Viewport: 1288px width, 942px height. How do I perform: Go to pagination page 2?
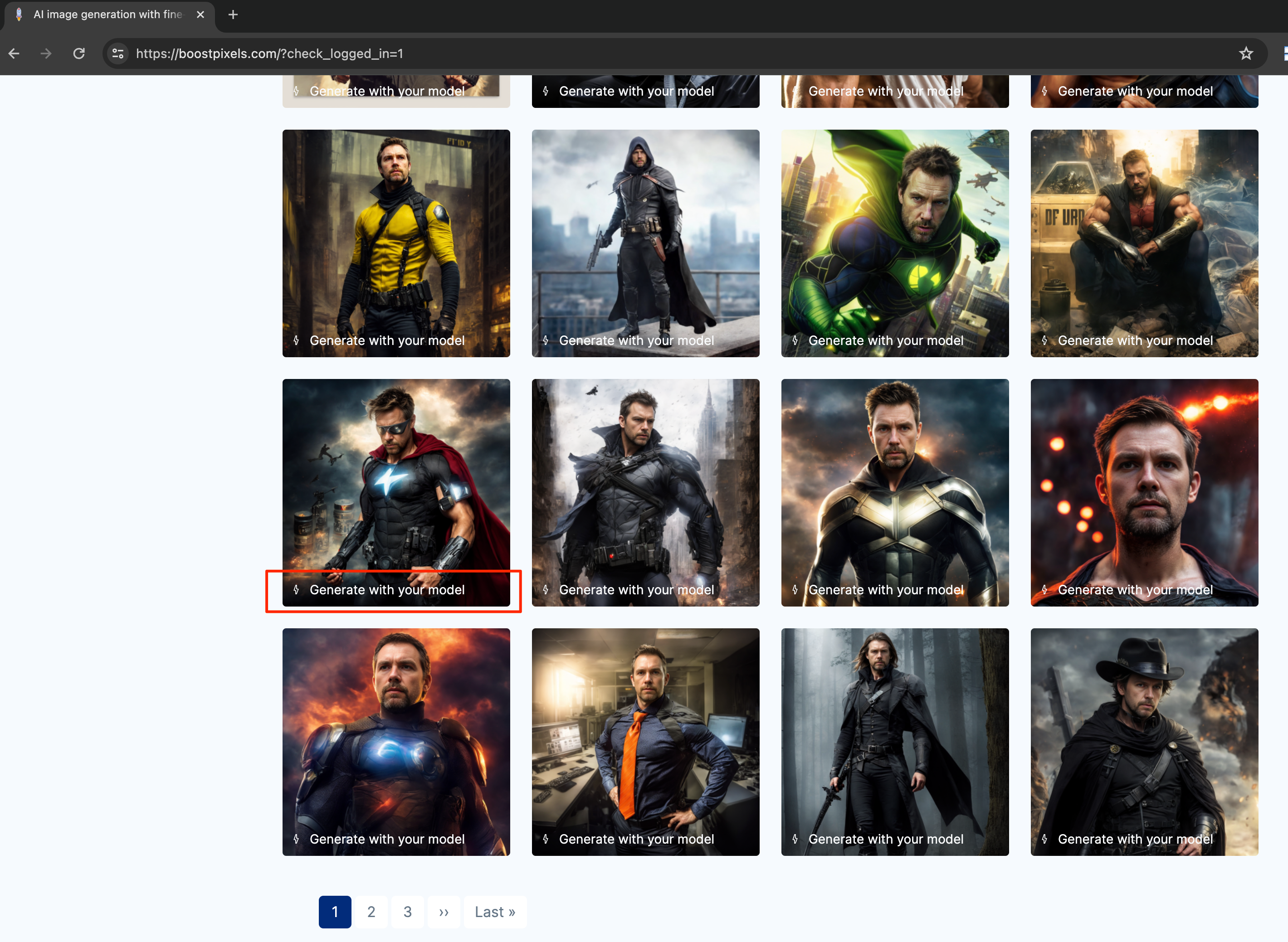pos(371,912)
